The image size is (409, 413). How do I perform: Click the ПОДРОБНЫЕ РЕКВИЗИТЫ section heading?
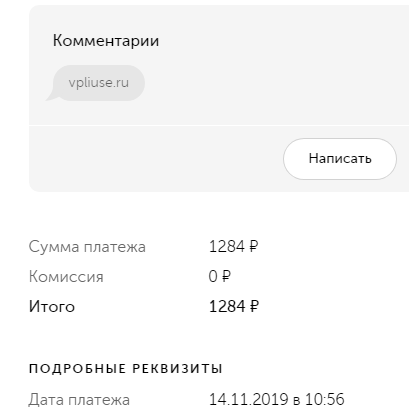126,369
